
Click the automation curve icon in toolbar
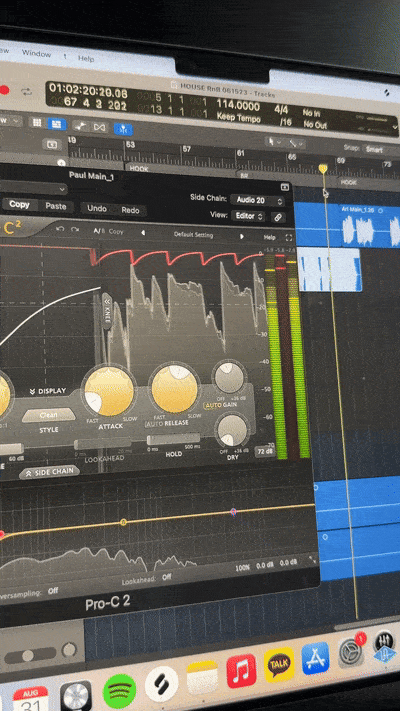point(81,126)
